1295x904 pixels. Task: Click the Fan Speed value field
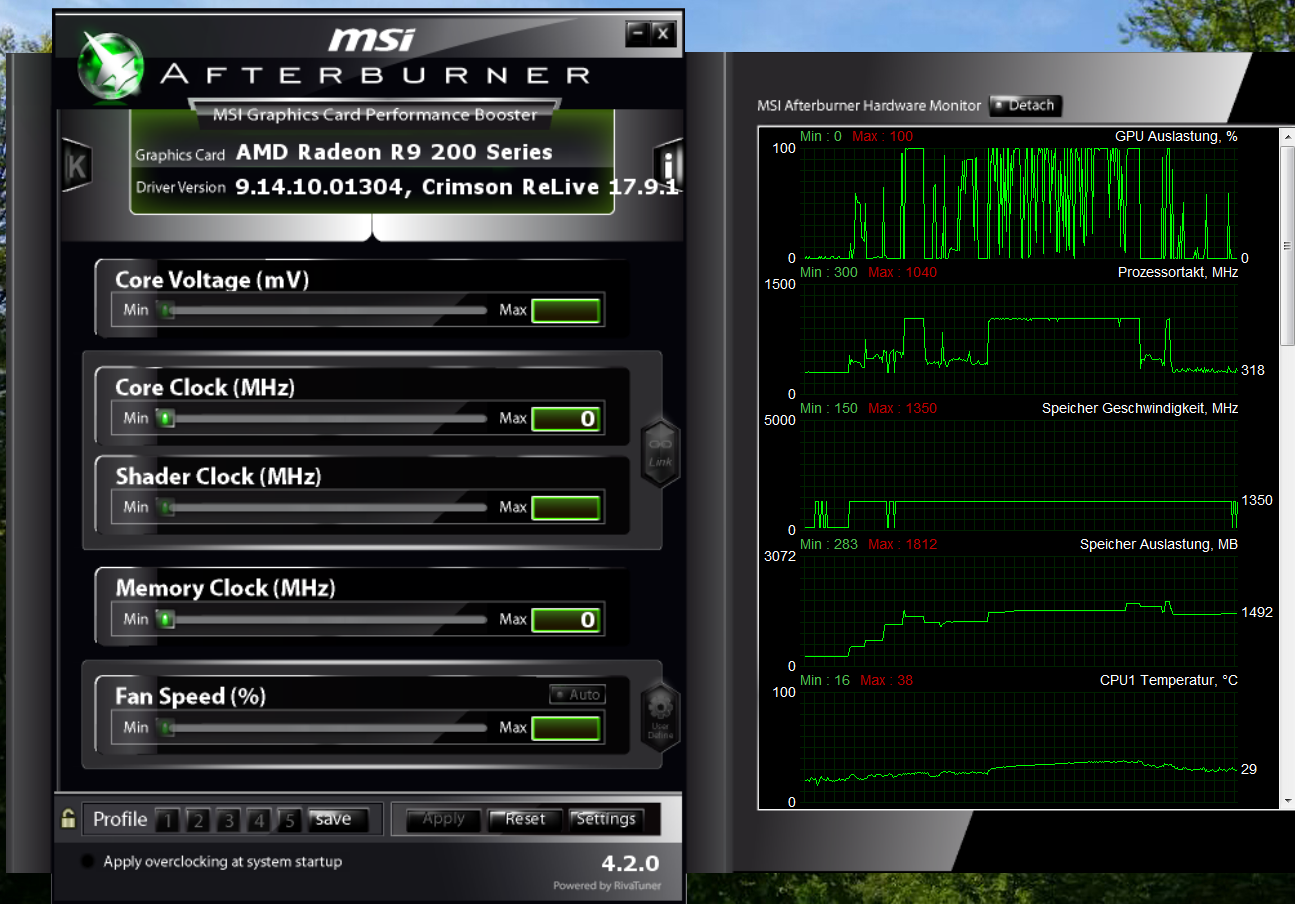(x=566, y=727)
